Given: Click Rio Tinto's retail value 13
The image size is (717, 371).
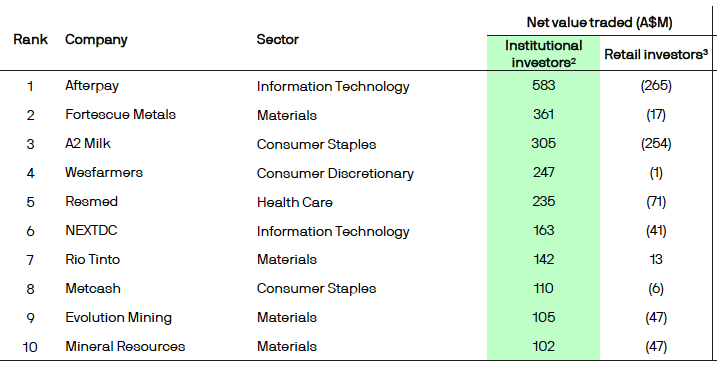Looking at the screenshot, I should [656, 260].
